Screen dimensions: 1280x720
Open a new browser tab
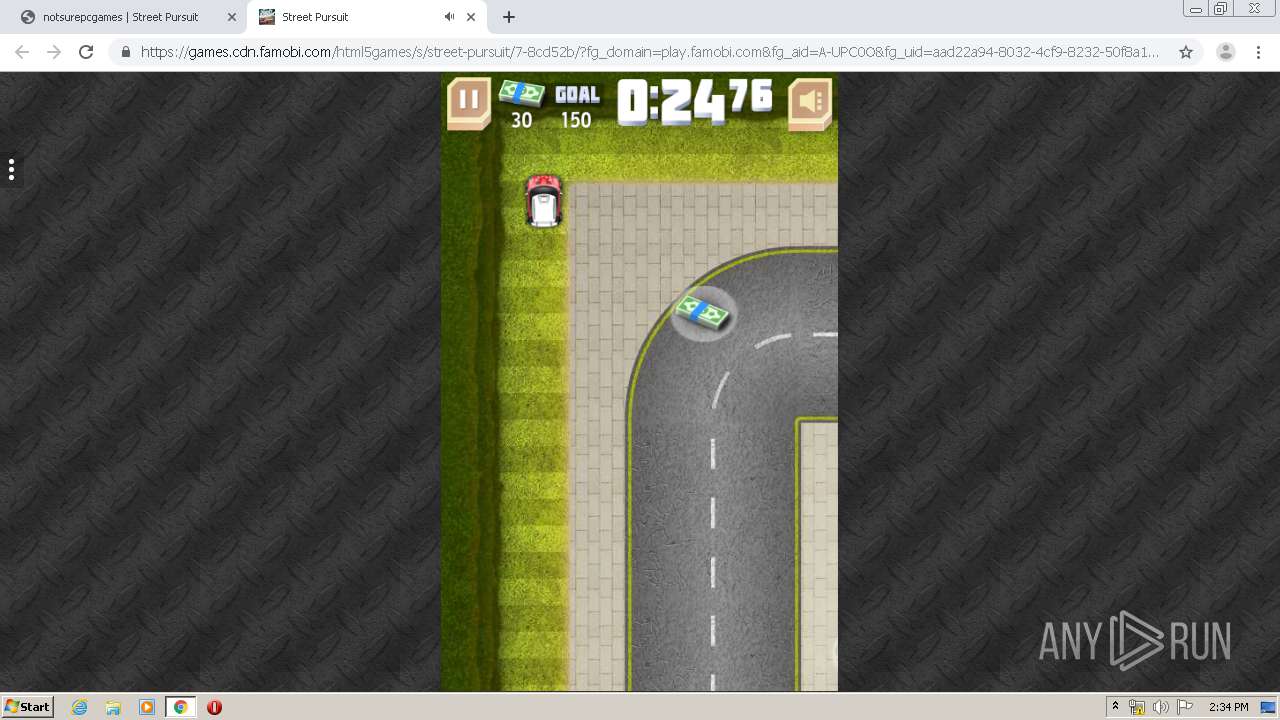[x=509, y=17]
